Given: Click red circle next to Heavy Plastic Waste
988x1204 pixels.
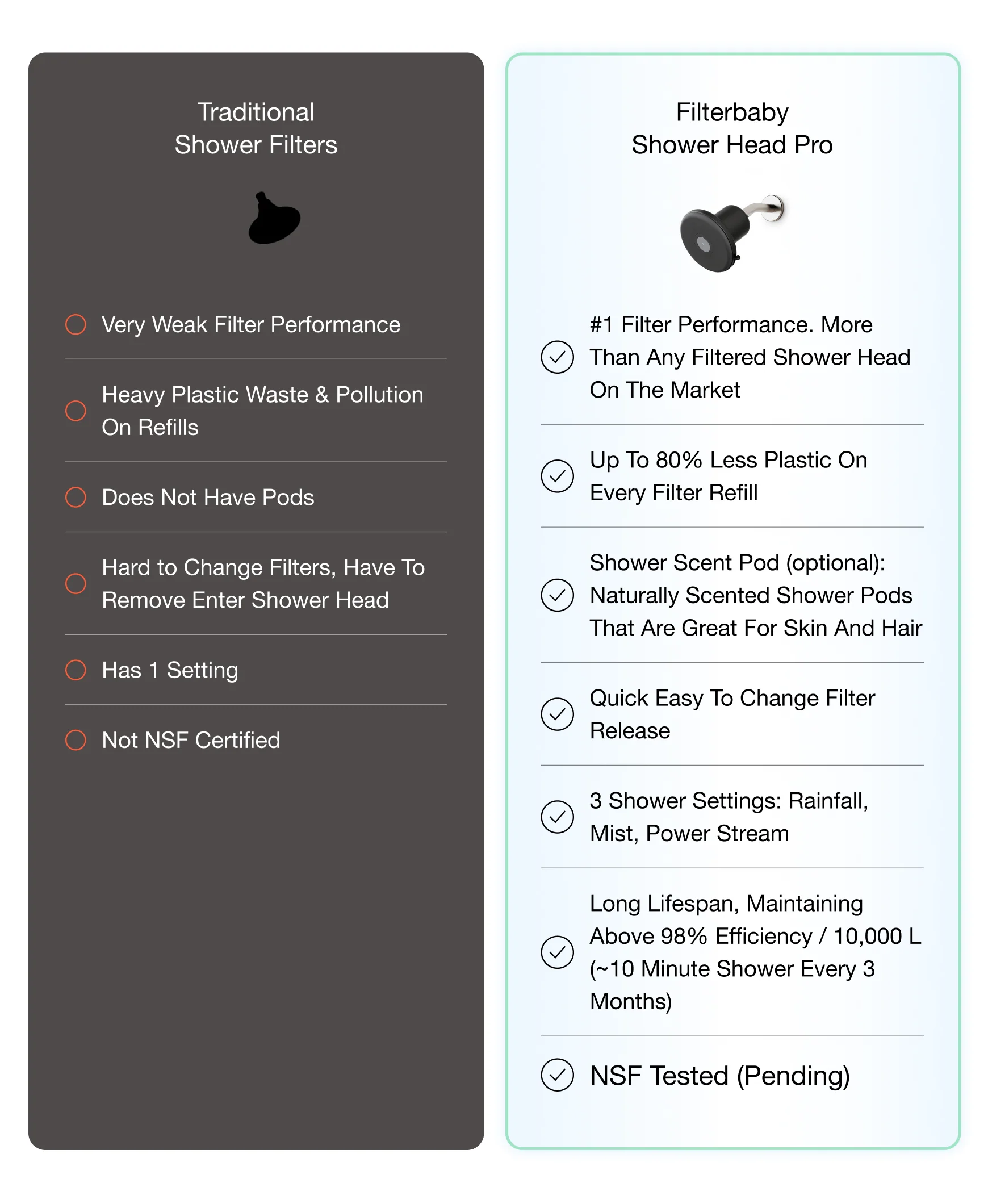Looking at the screenshot, I should tap(76, 411).
